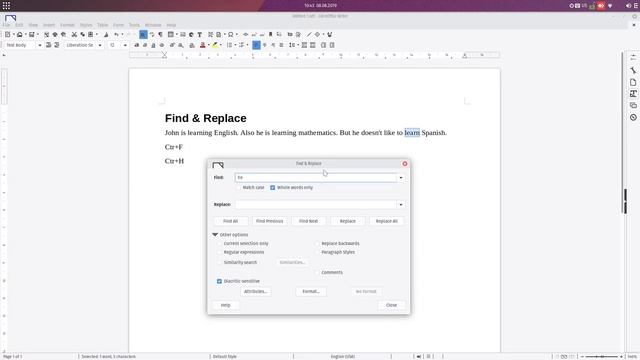Click the Print icon in toolbar
This screenshot has height=360, width=640.
tap(55, 35)
